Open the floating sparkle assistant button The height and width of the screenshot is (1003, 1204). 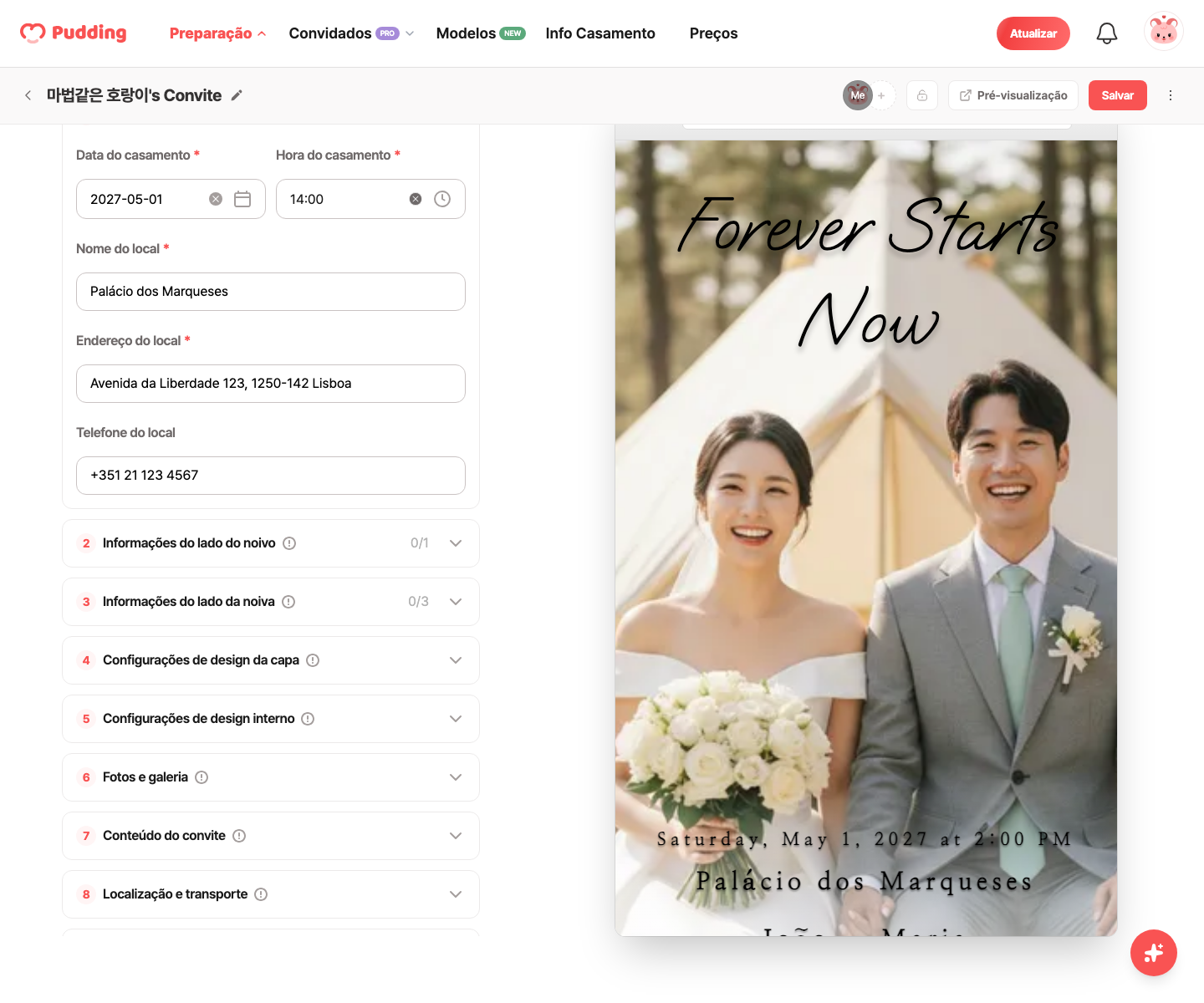coord(1154,953)
